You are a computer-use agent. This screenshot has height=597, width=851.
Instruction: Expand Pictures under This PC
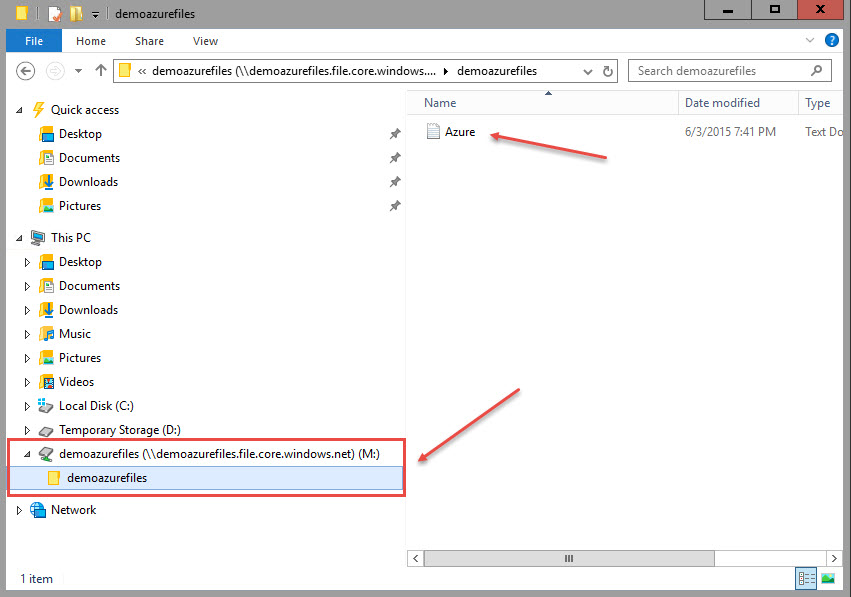tap(27, 358)
